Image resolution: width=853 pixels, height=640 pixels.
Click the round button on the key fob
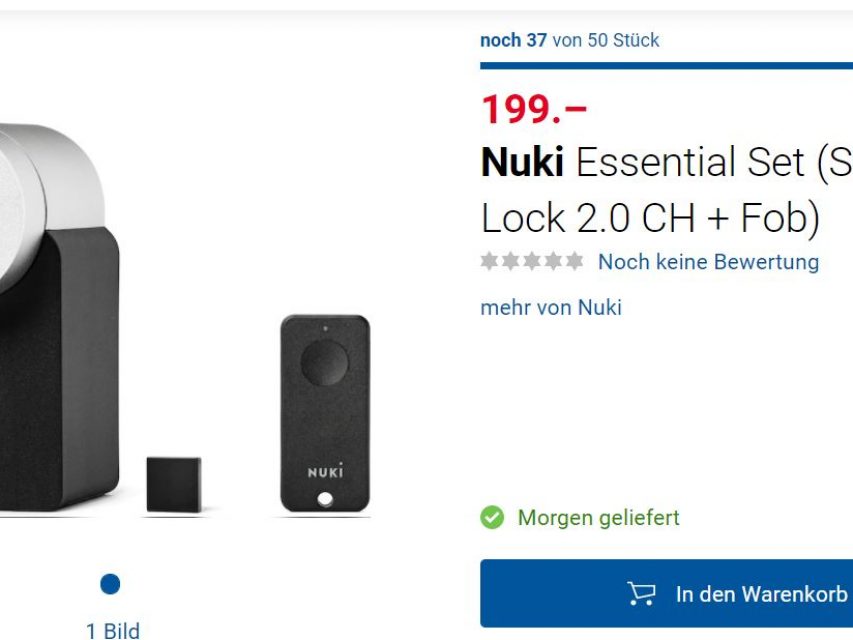(324, 363)
